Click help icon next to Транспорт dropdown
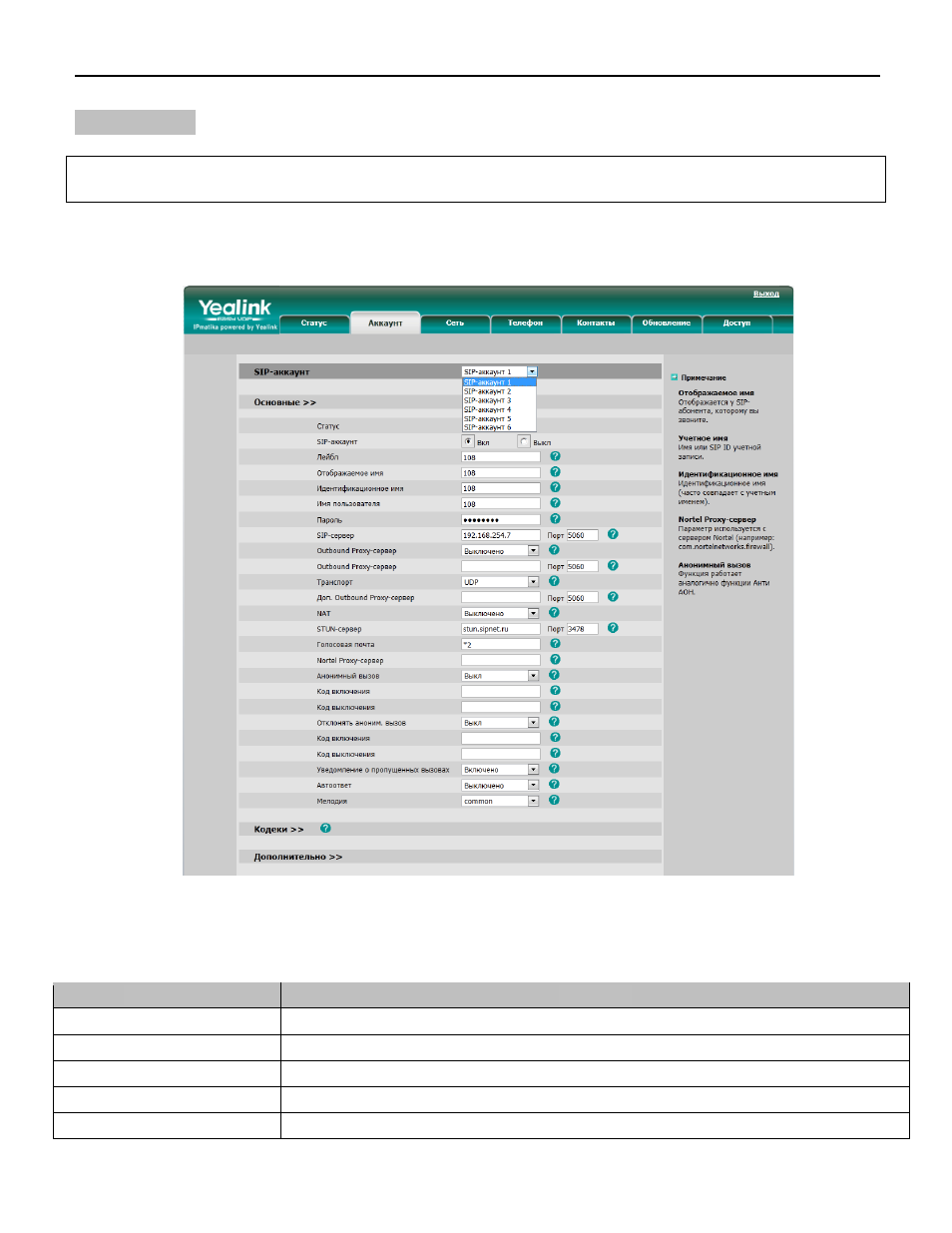Screen dimensions: 952x1233 (x=554, y=581)
